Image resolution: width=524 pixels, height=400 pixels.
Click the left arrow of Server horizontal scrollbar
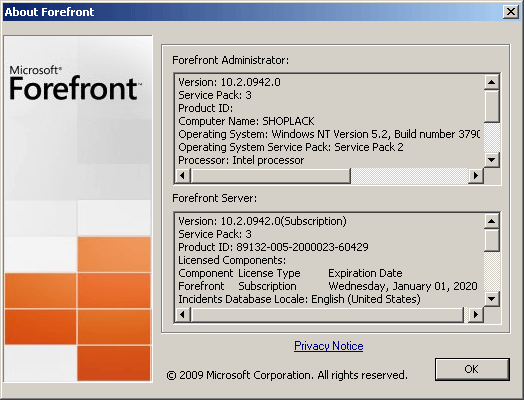click(183, 314)
